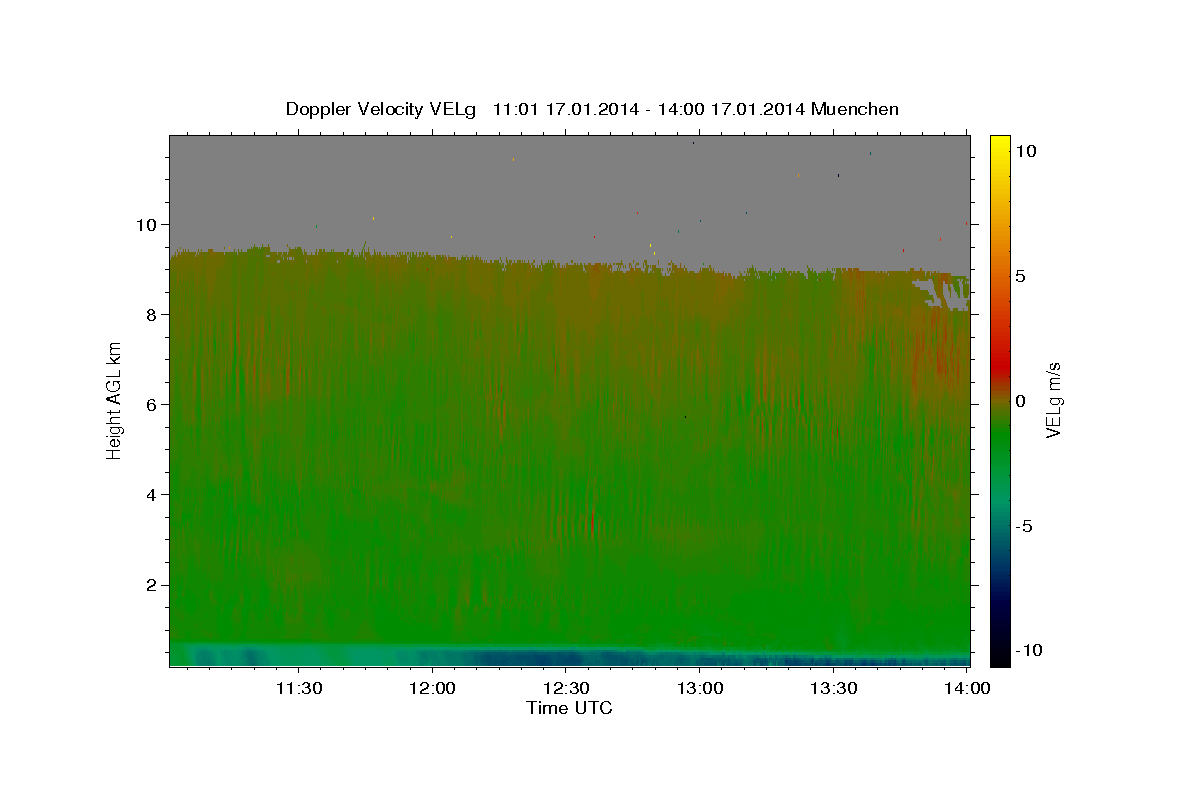Click the colorbar value 0 label
The width and height of the screenshot is (1200, 800).
(x=1020, y=401)
